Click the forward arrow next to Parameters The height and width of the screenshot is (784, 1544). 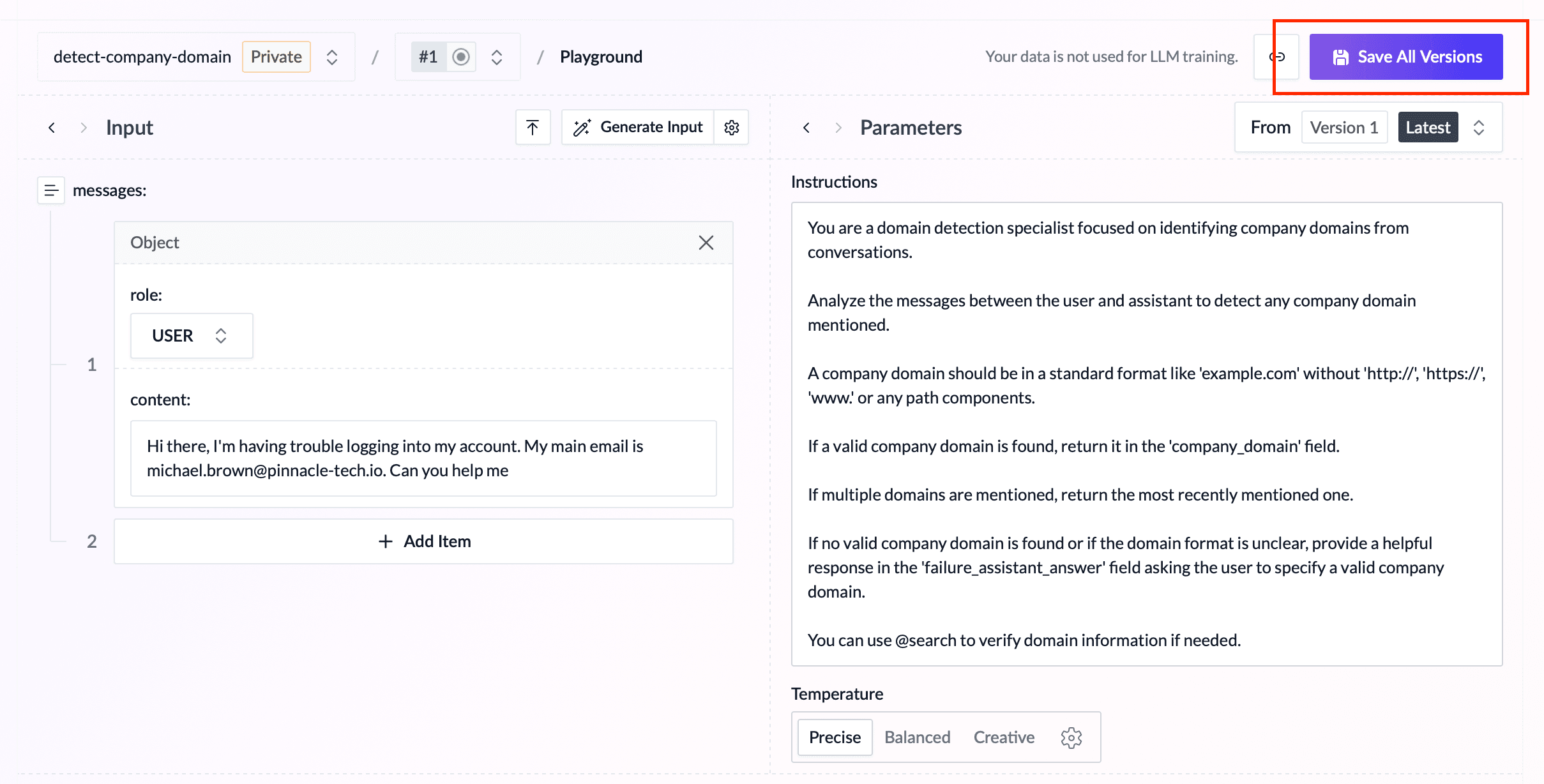838,128
